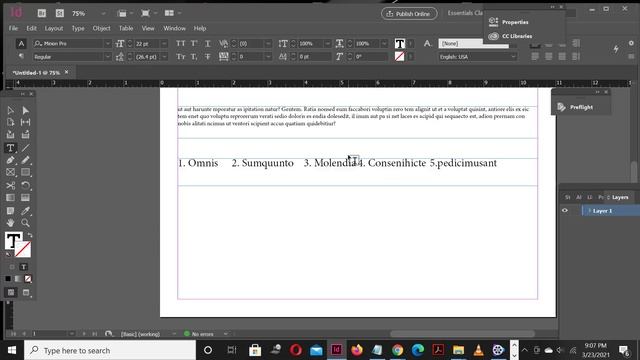Click Apply Color black square in toolbox
The width and height of the screenshot is (640, 360).
8,279
